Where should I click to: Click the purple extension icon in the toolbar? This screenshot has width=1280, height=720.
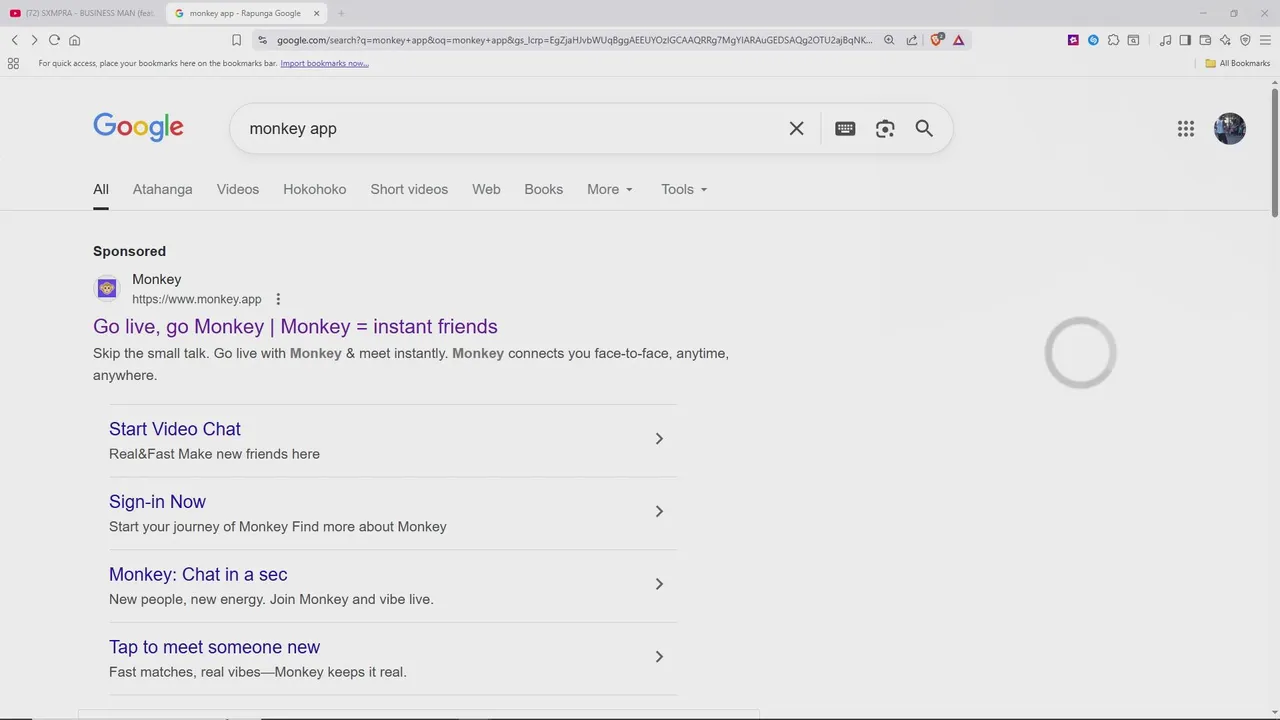[x=1073, y=40]
